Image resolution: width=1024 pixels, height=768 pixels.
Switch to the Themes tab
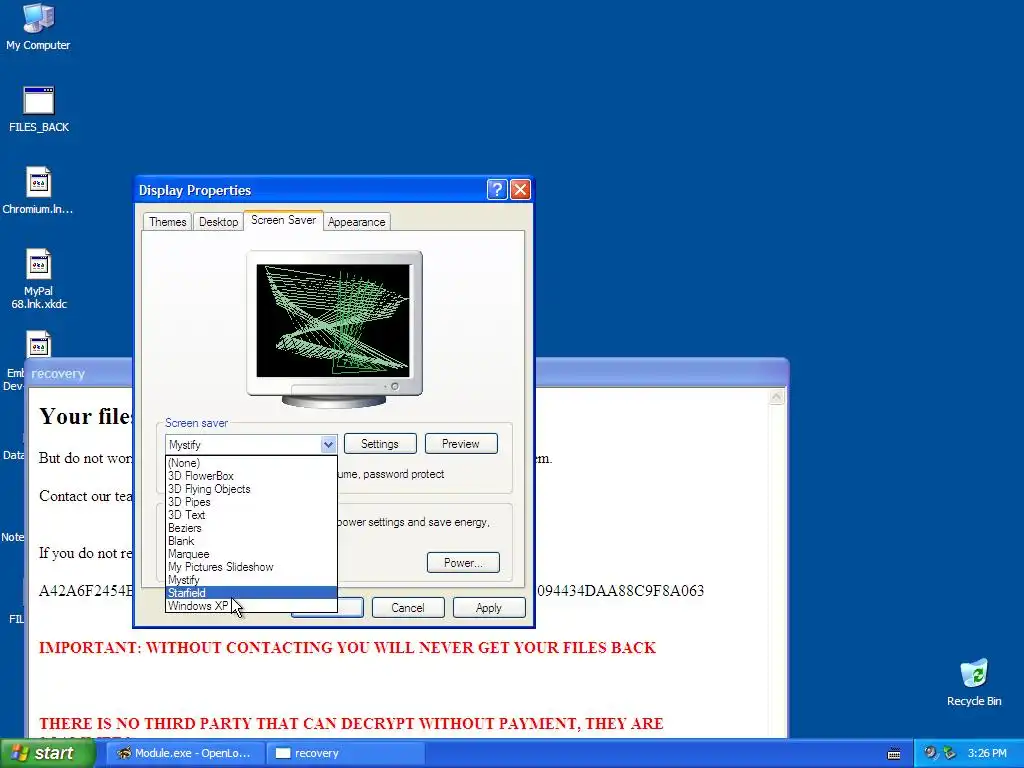coord(167,222)
